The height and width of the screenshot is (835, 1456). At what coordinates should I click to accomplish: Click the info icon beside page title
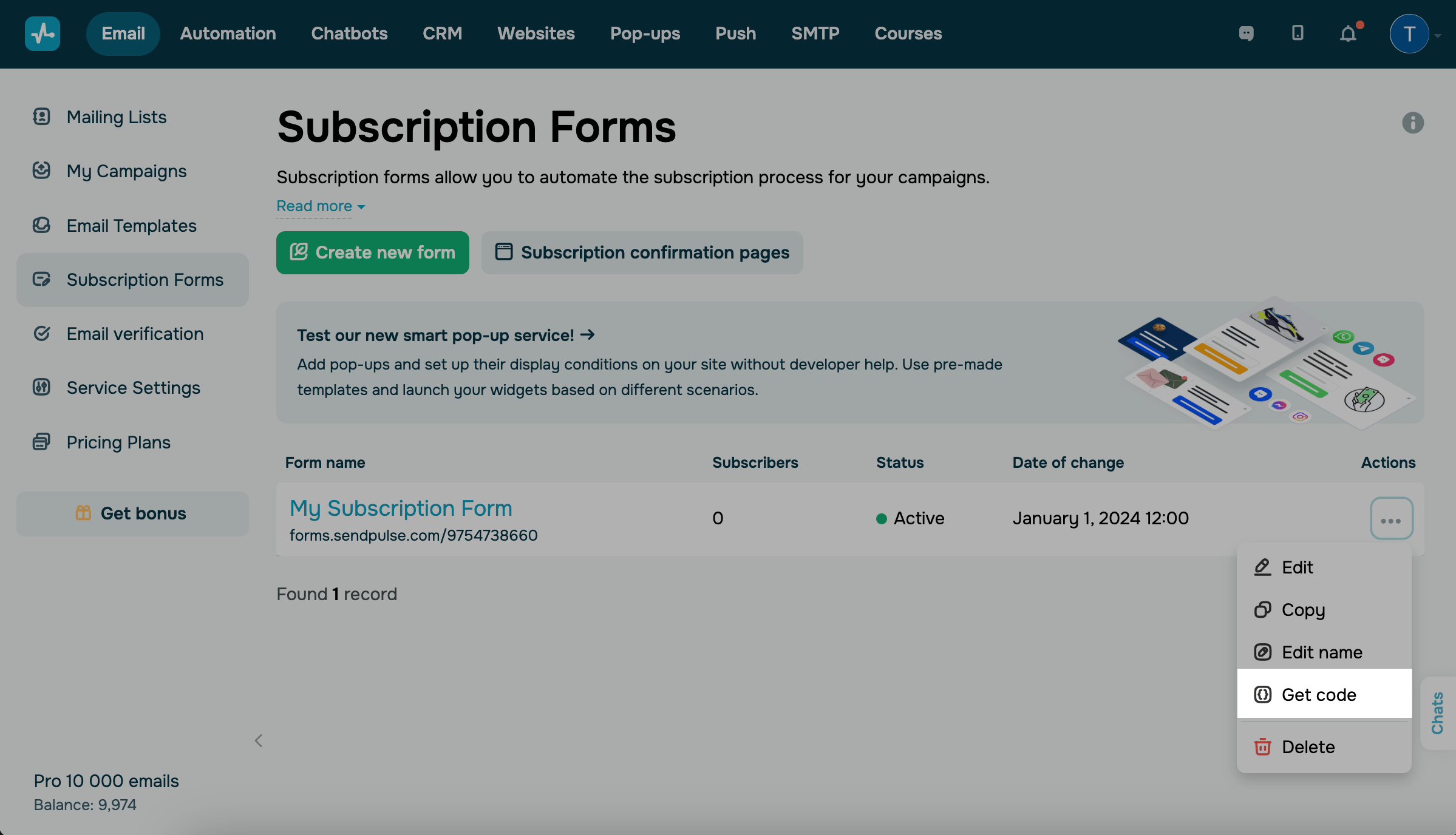click(1412, 123)
